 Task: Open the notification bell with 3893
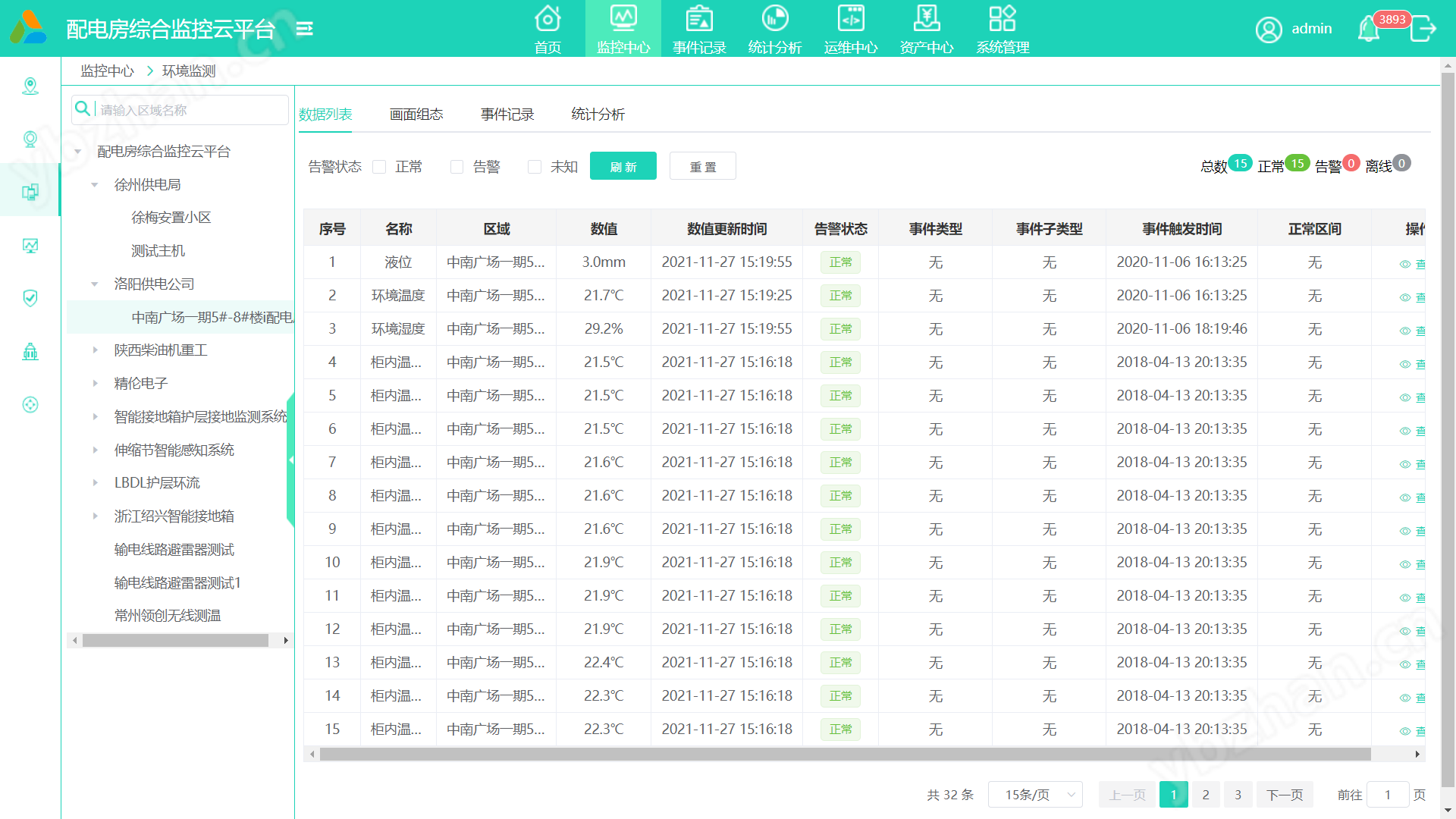(x=1370, y=29)
